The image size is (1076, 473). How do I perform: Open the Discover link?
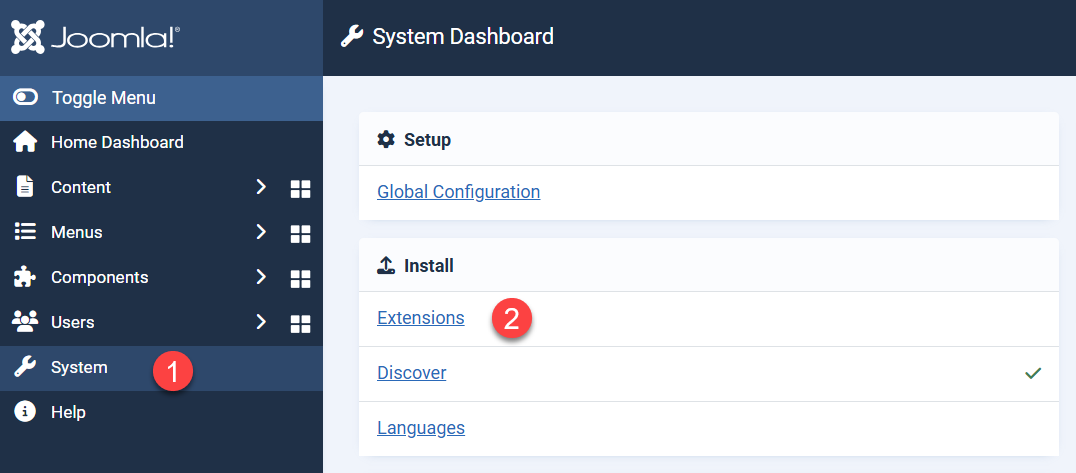(412, 373)
